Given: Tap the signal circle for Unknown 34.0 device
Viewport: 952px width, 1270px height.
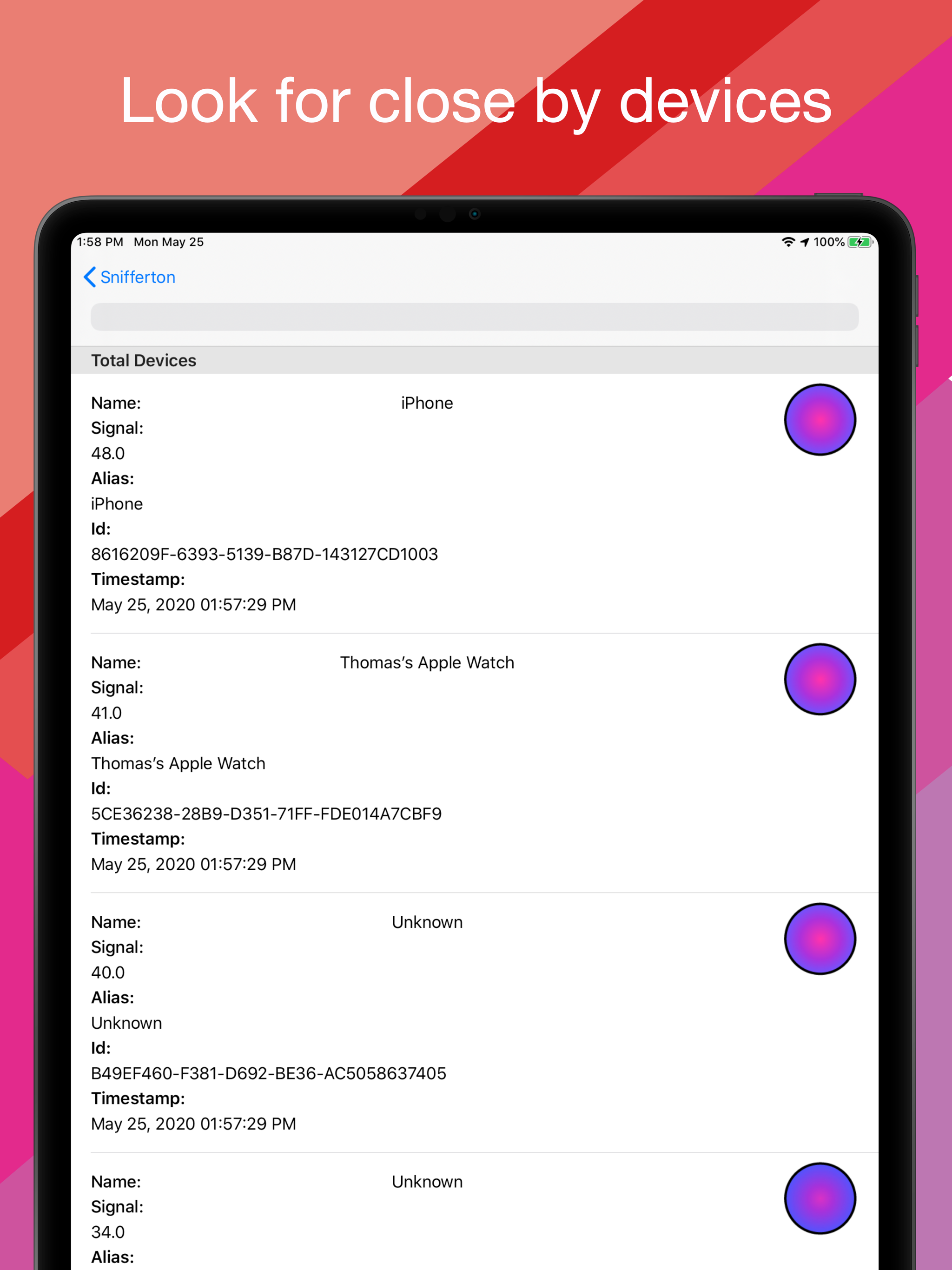Looking at the screenshot, I should tap(820, 1198).
